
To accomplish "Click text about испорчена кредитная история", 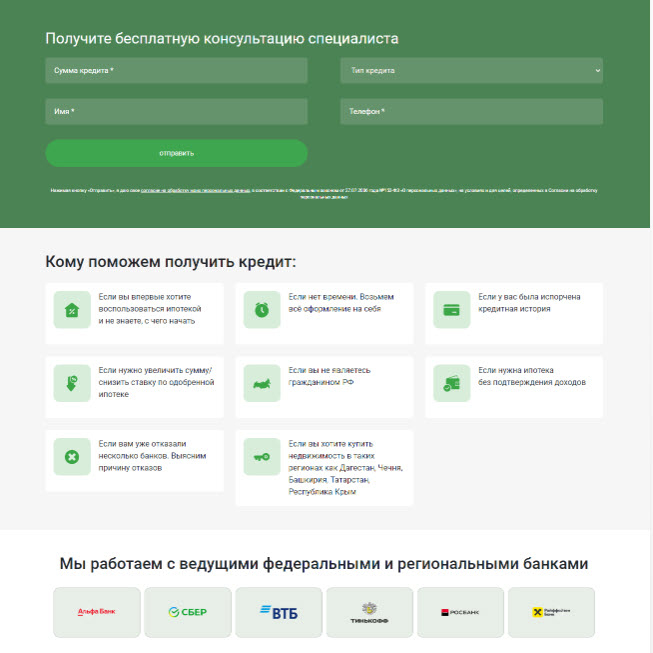I will (529, 303).
